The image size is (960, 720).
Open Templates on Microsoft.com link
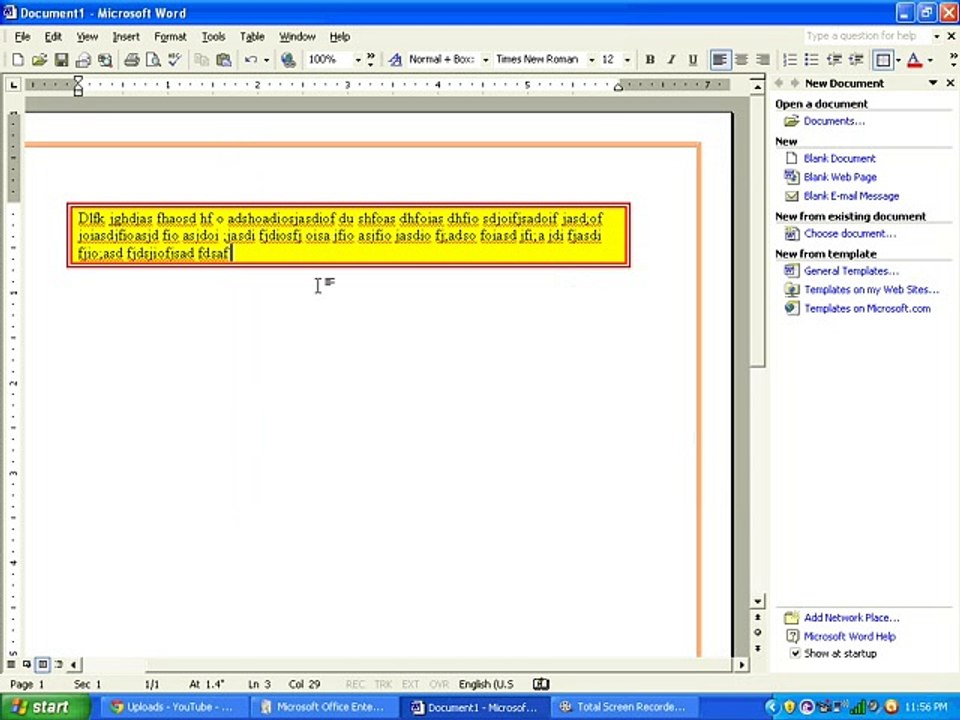pyautogui.click(x=867, y=309)
